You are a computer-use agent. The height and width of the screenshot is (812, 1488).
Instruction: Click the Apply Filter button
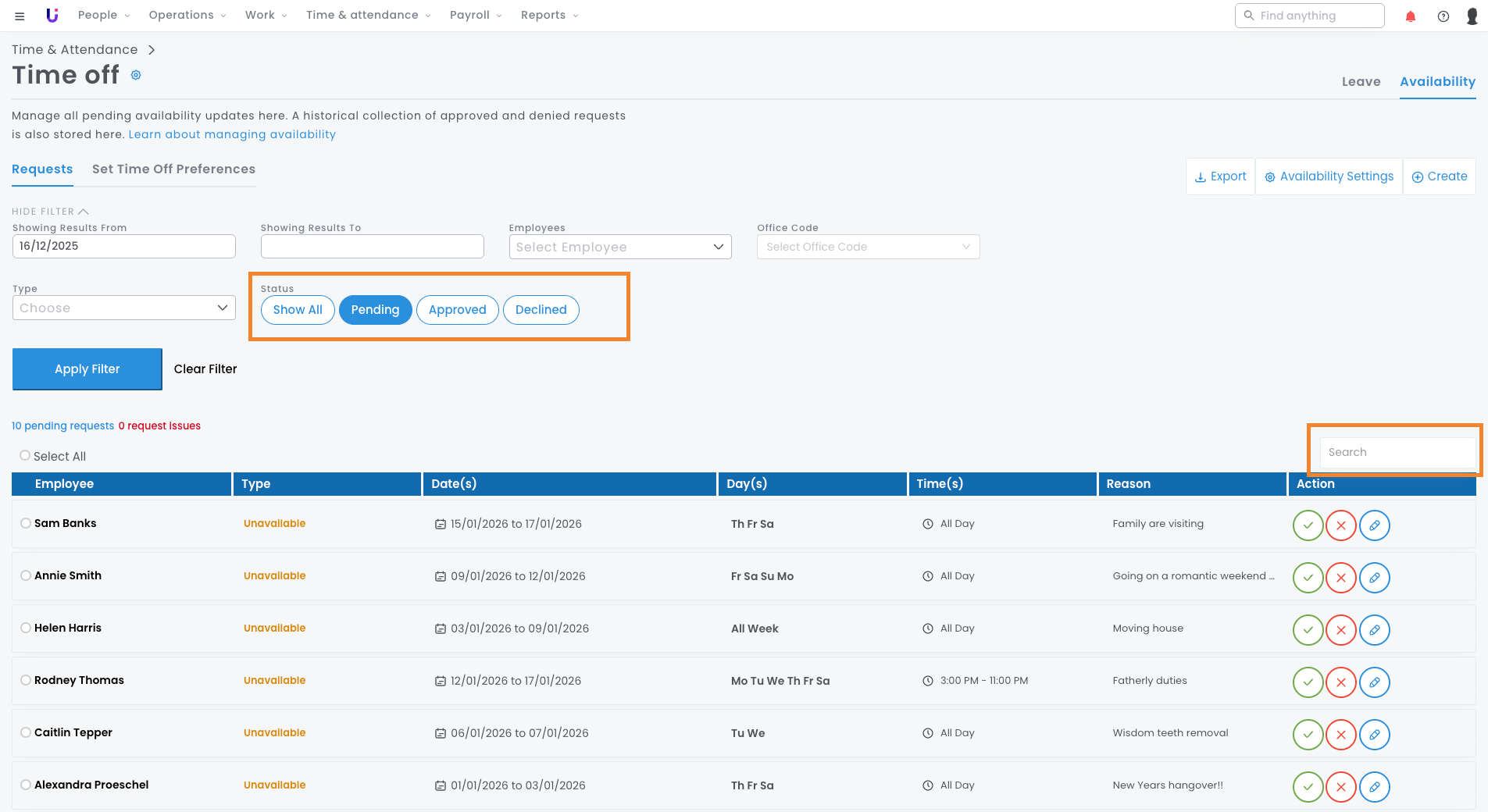click(x=87, y=369)
